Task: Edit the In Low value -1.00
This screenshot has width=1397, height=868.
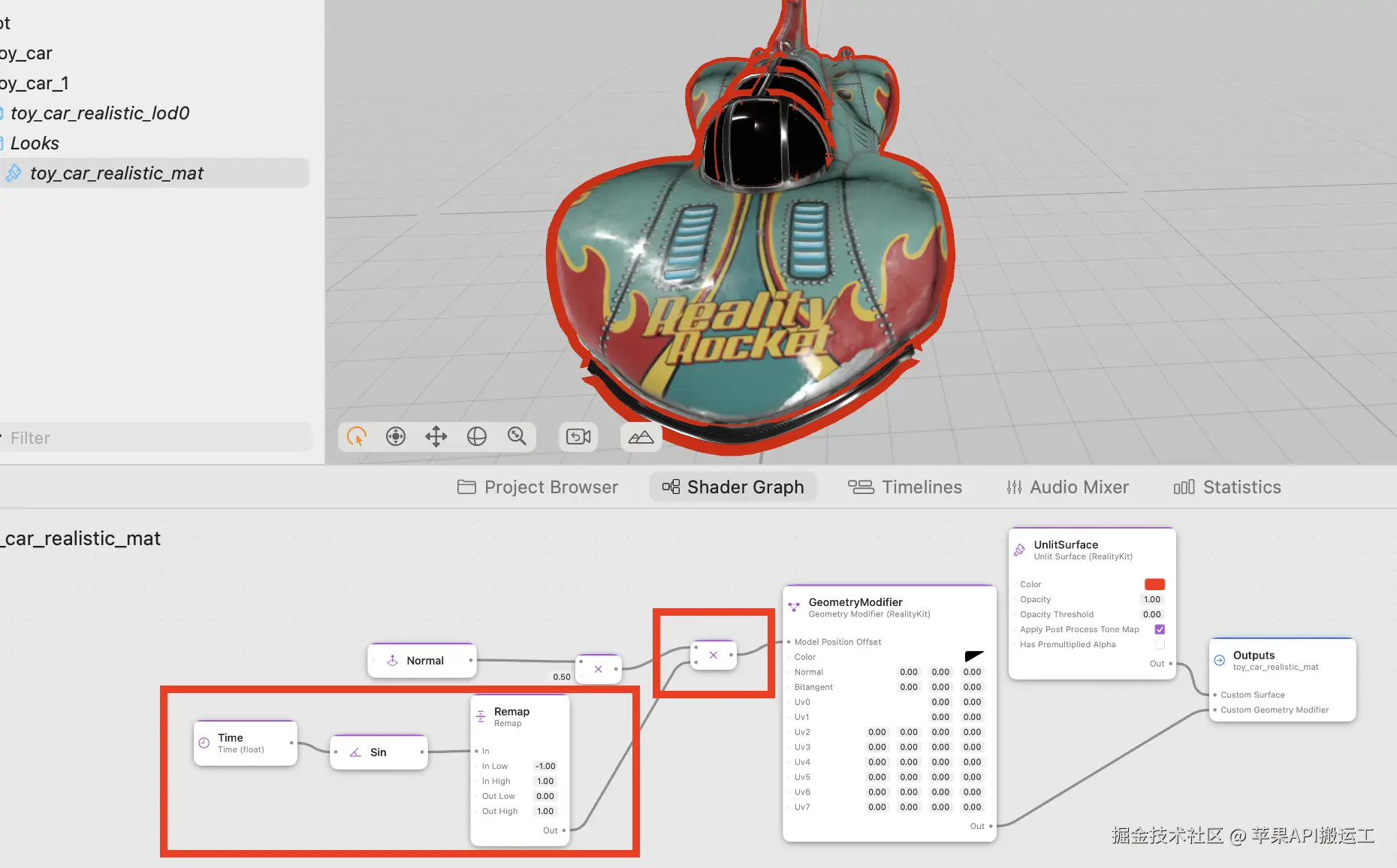Action: (545, 767)
